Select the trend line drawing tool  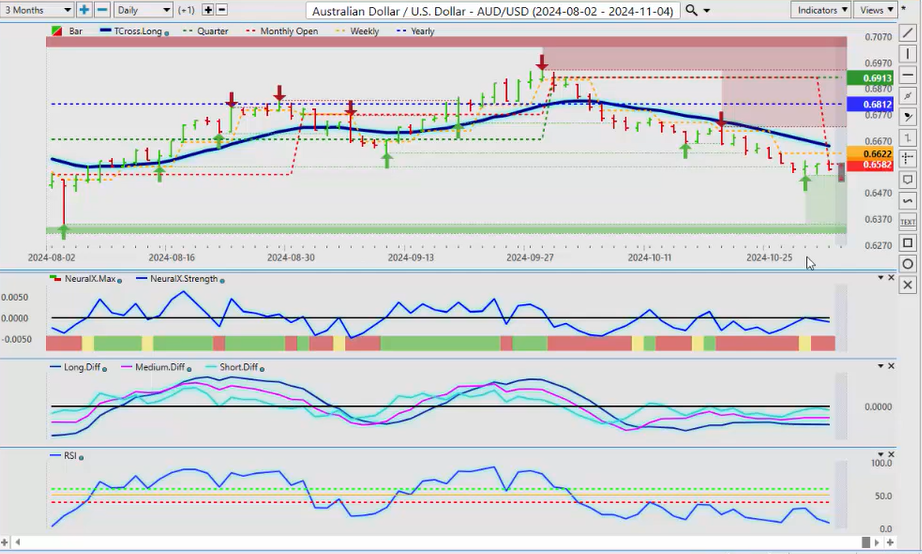pos(907,33)
